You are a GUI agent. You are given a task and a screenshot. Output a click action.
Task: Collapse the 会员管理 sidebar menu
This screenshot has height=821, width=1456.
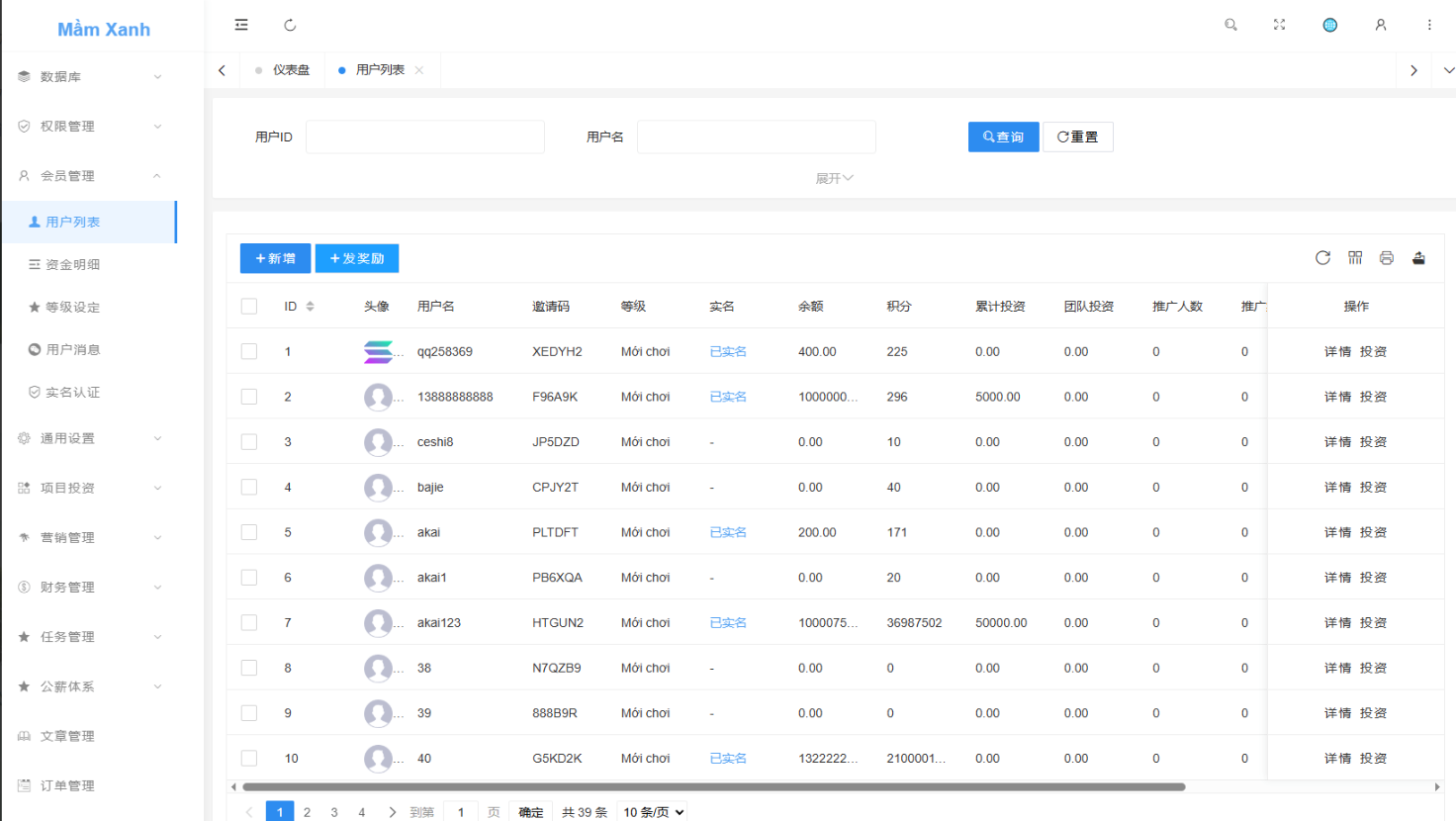89,175
